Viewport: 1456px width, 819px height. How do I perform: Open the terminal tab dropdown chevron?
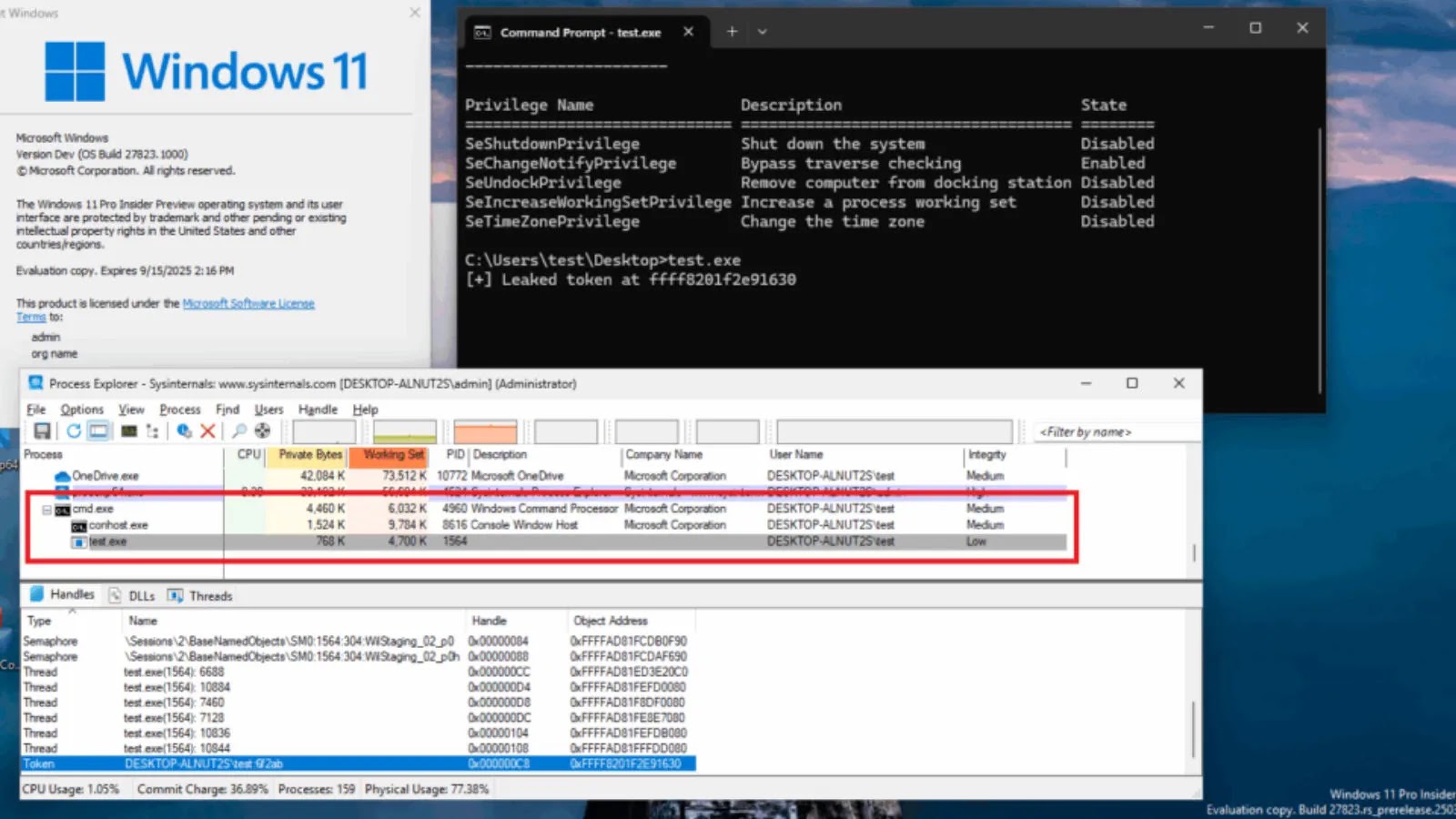tap(763, 32)
